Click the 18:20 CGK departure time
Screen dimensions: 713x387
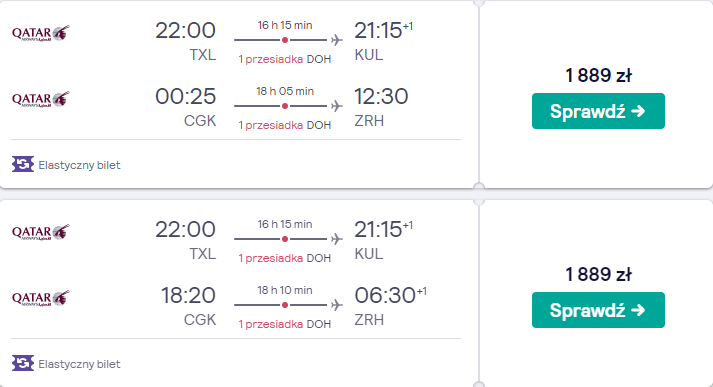[188, 295]
